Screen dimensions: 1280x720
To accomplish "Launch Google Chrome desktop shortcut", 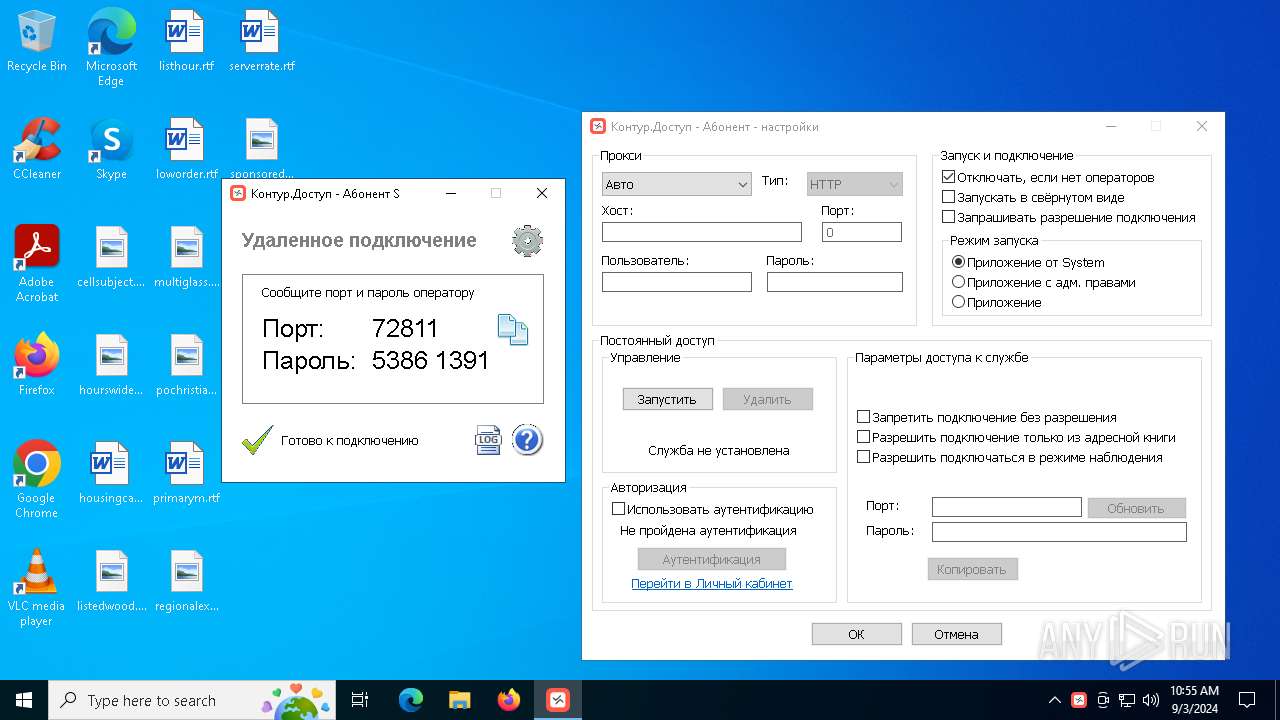I will tap(37, 480).
